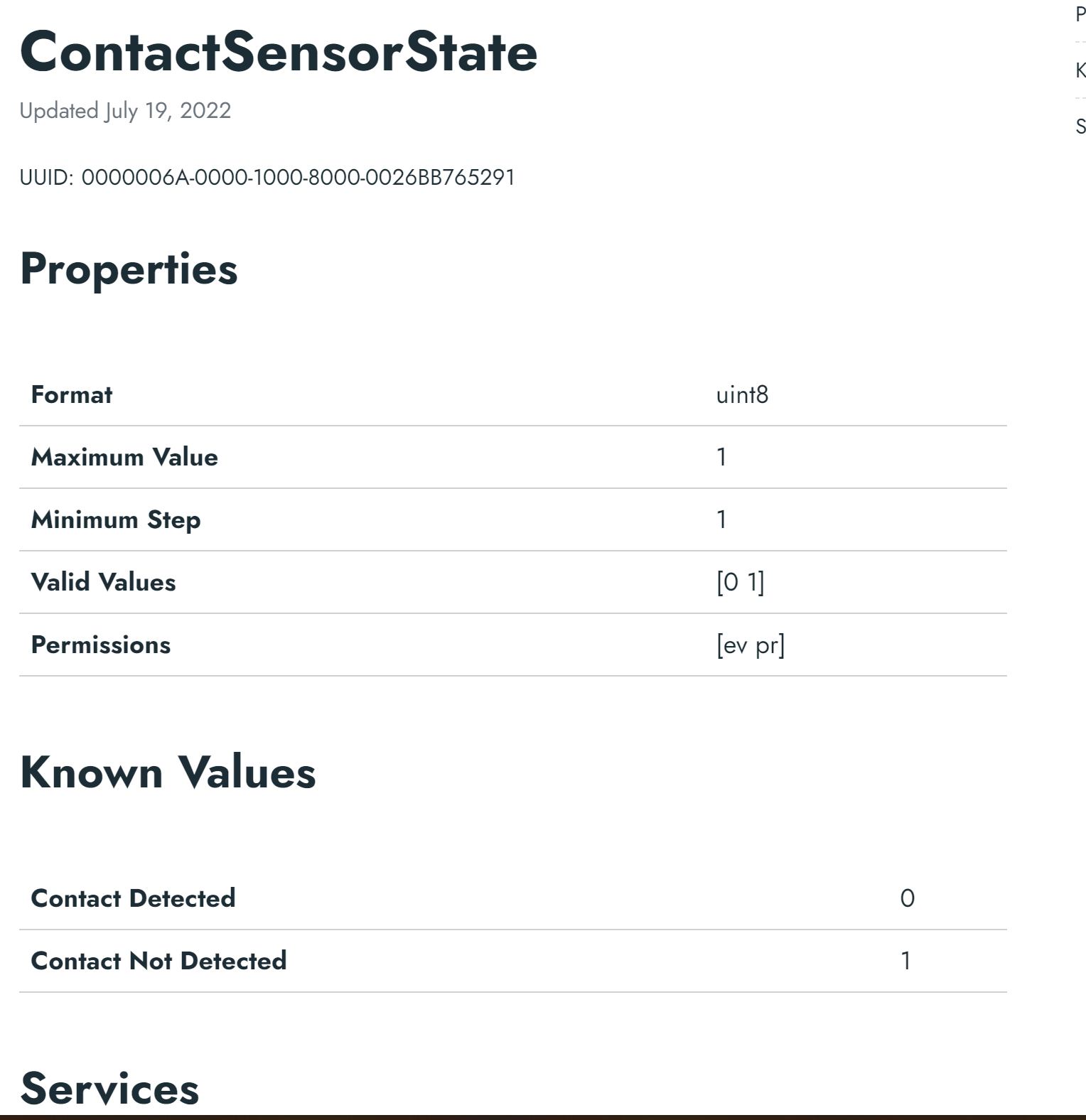Click the Contact Not Detected label

158,961
